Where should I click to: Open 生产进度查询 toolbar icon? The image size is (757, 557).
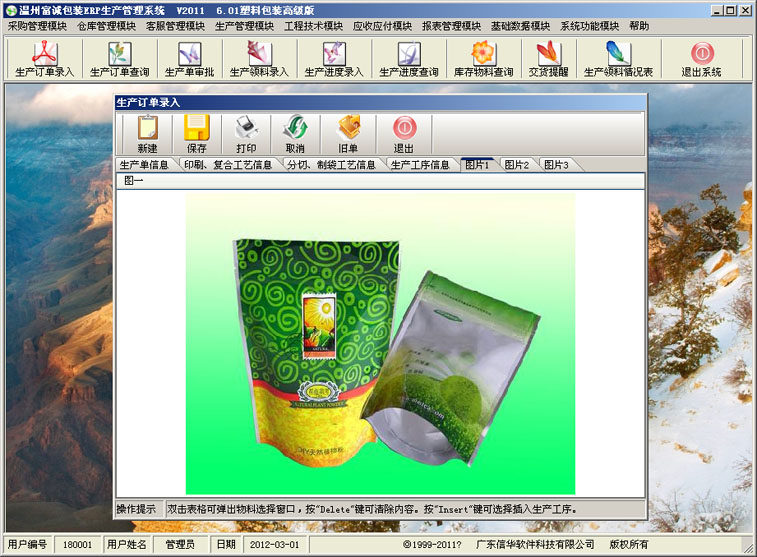pos(408,59)
